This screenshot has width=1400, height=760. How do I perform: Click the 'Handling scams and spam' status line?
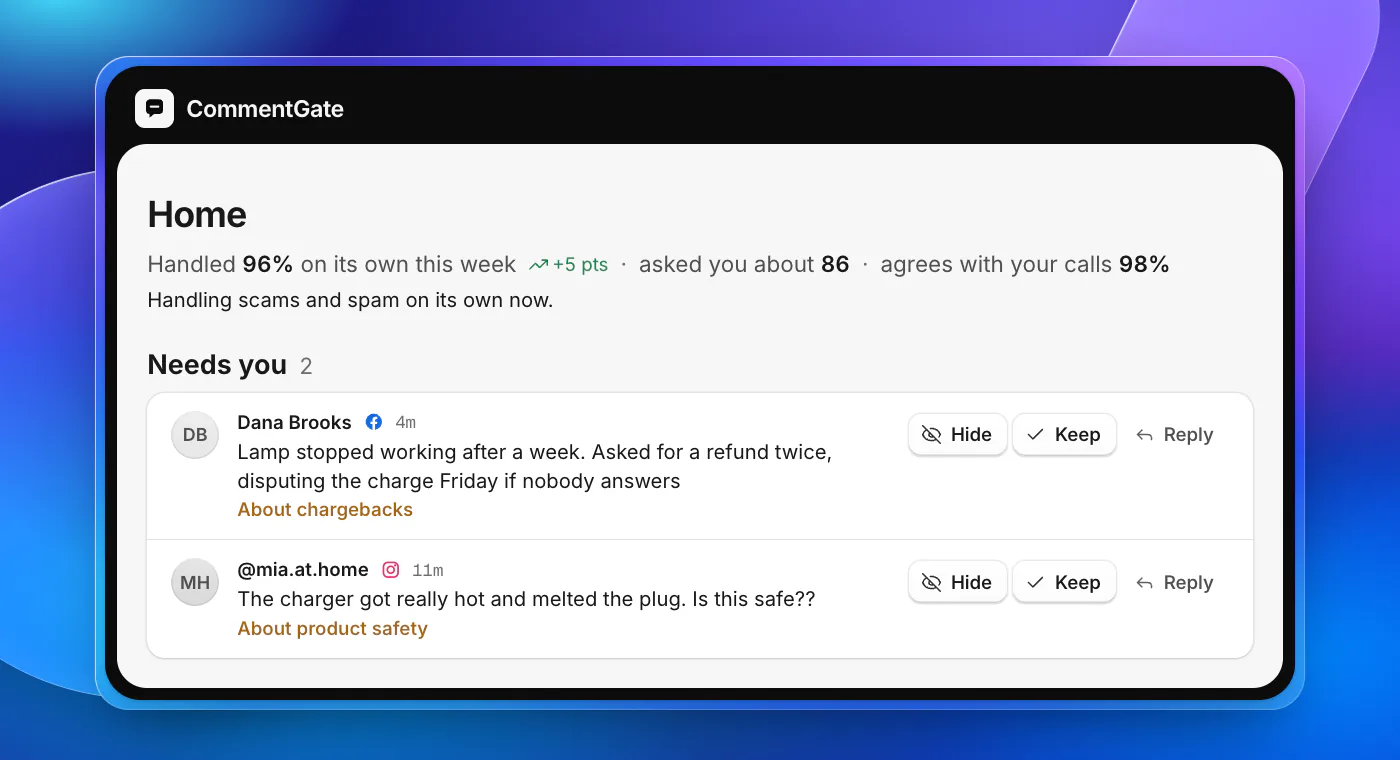[x=350, y=300]
